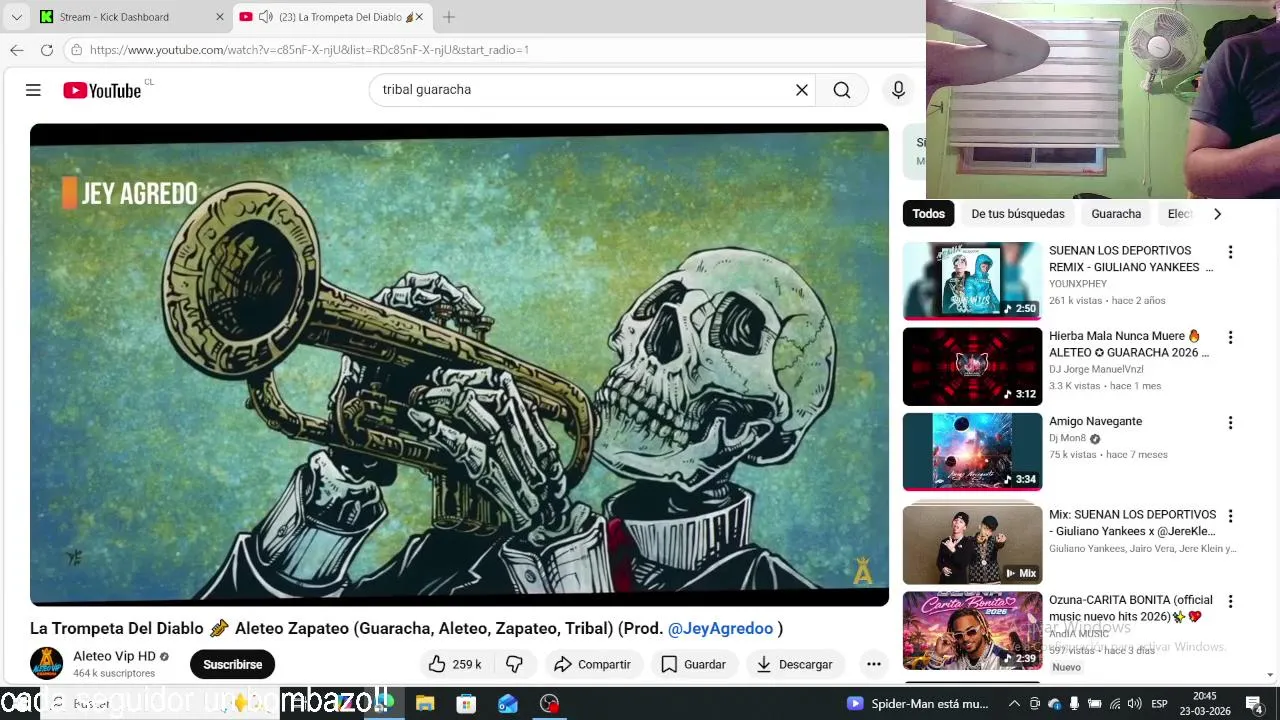Open the Amigo Navegante video title

point(1095,421)
